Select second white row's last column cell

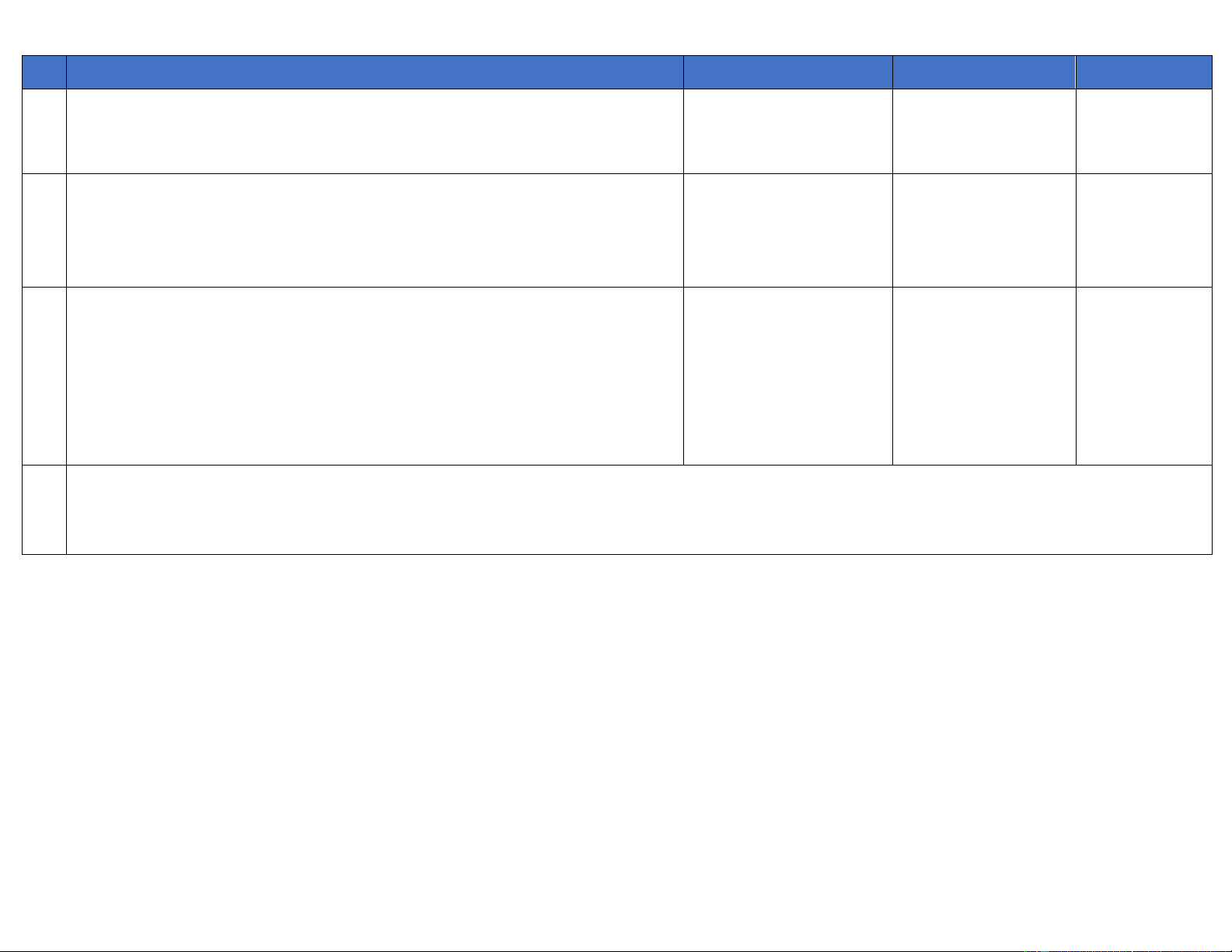pos(1143,230)
